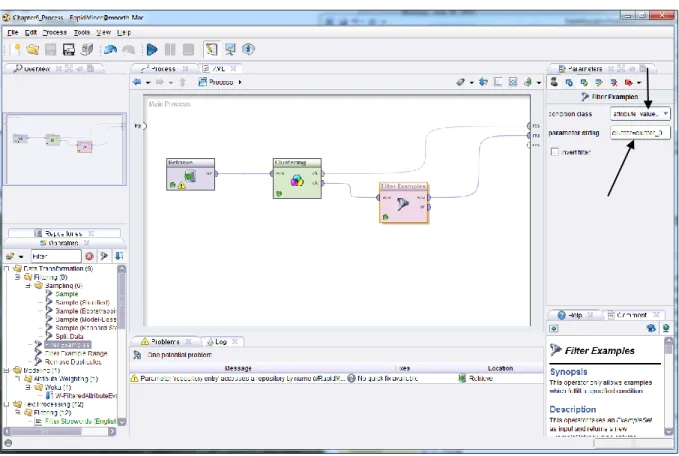Select Sample (Bootstrapping) in the tree
Screen dimensions: 679x456
[85, 311]
